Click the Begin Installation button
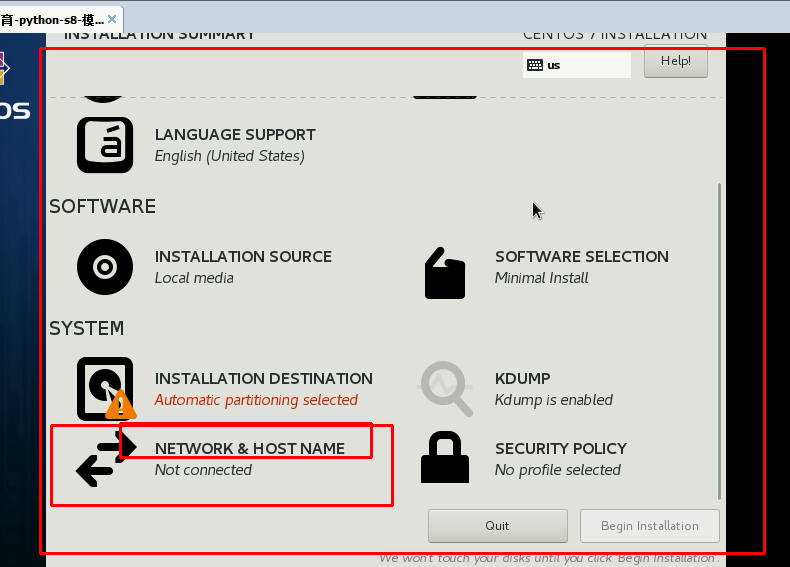790x567 pixels. 649,526
